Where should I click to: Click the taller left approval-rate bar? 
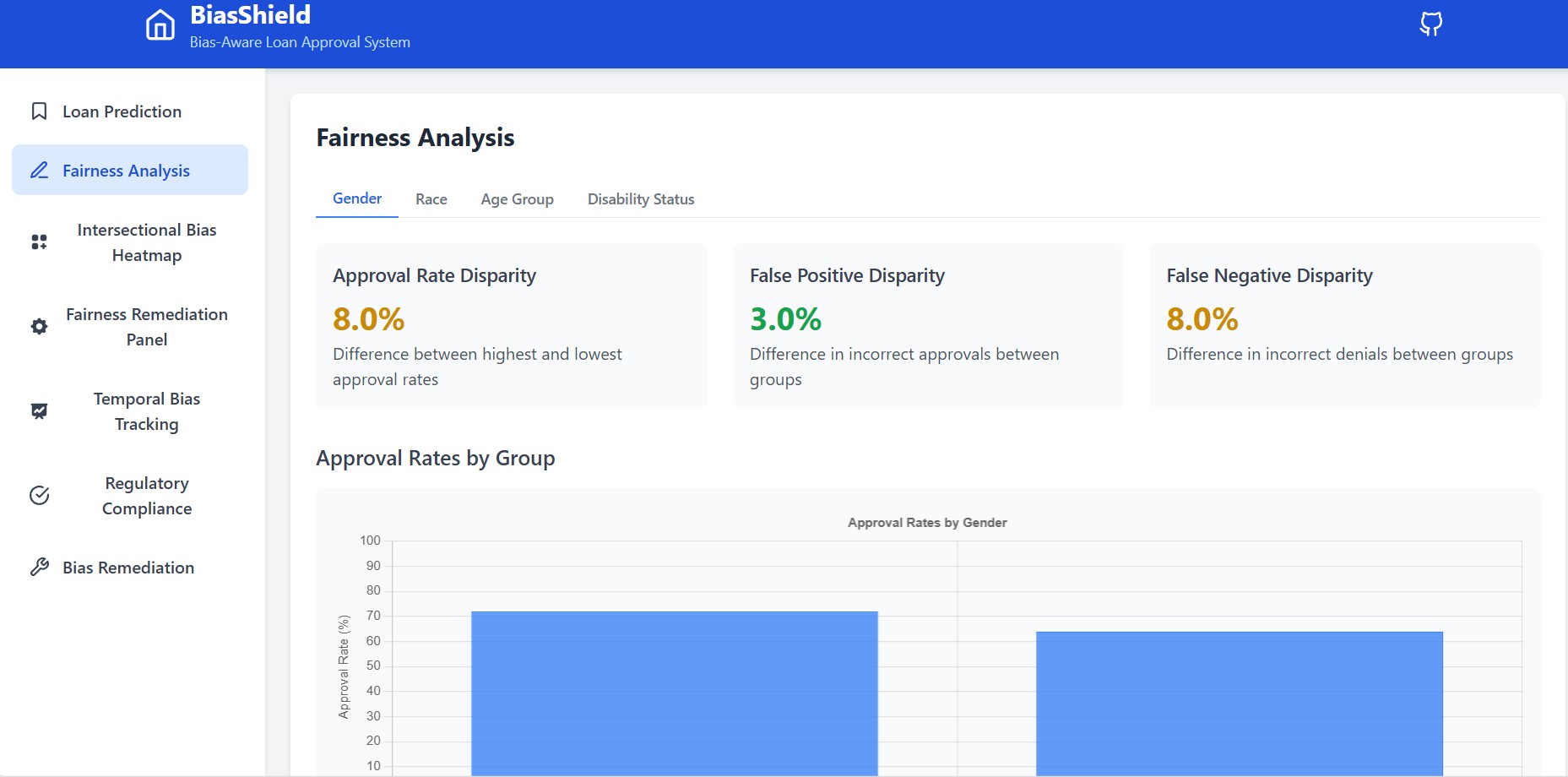tap(675, 693)
